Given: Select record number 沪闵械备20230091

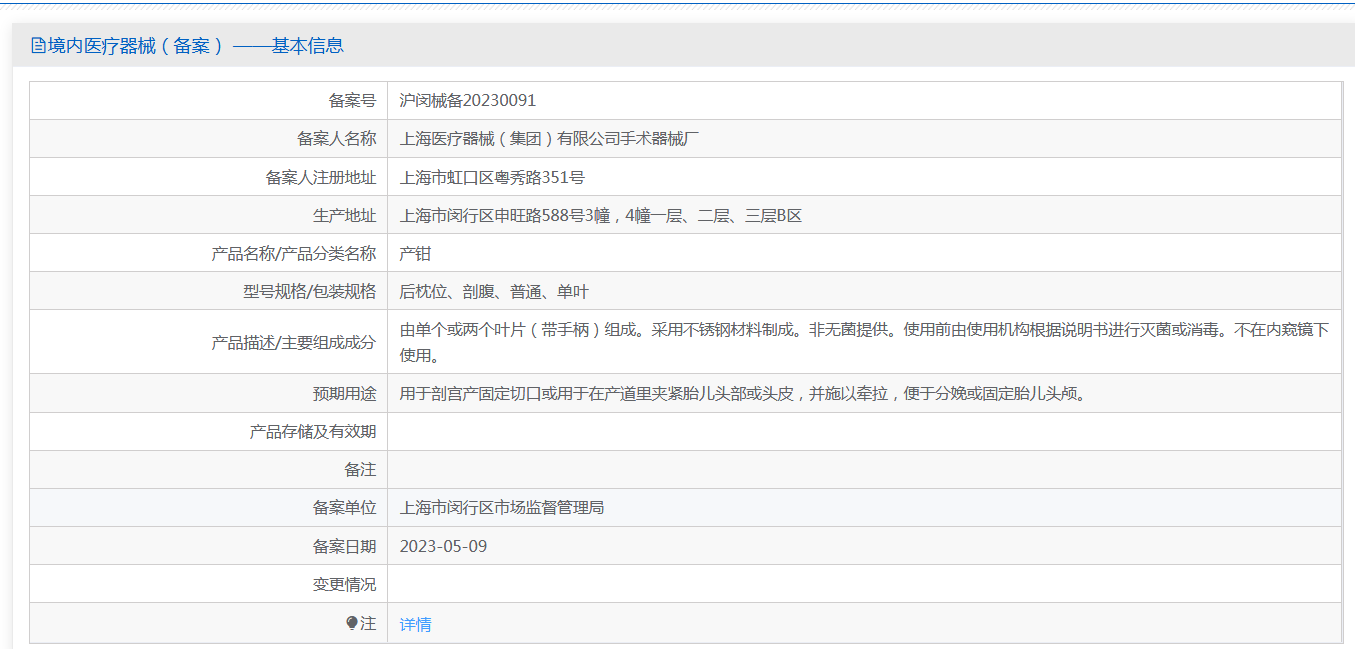Looking at the screenshot, I should 467,100.
